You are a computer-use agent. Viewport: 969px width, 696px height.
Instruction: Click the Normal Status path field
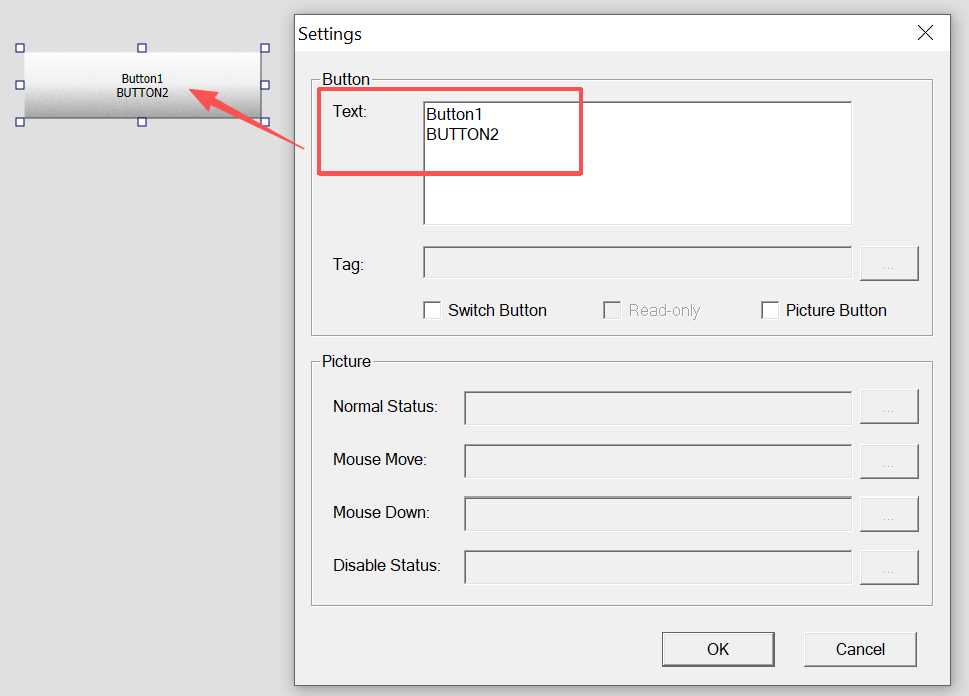pyautogui.click(x=657, y=407)
